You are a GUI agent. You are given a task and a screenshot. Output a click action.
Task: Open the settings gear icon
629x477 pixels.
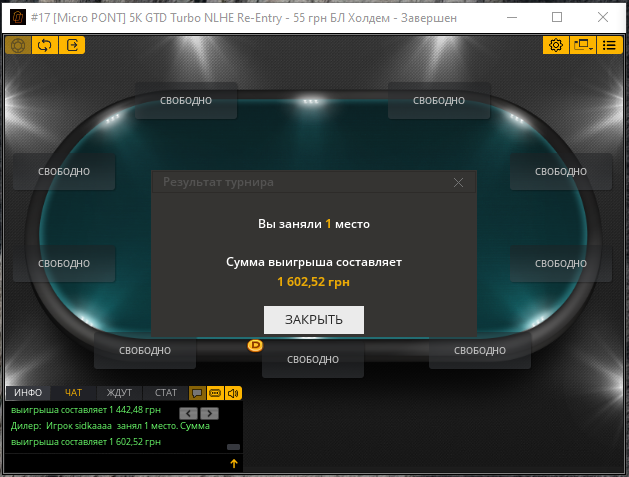tap(556, 45)
